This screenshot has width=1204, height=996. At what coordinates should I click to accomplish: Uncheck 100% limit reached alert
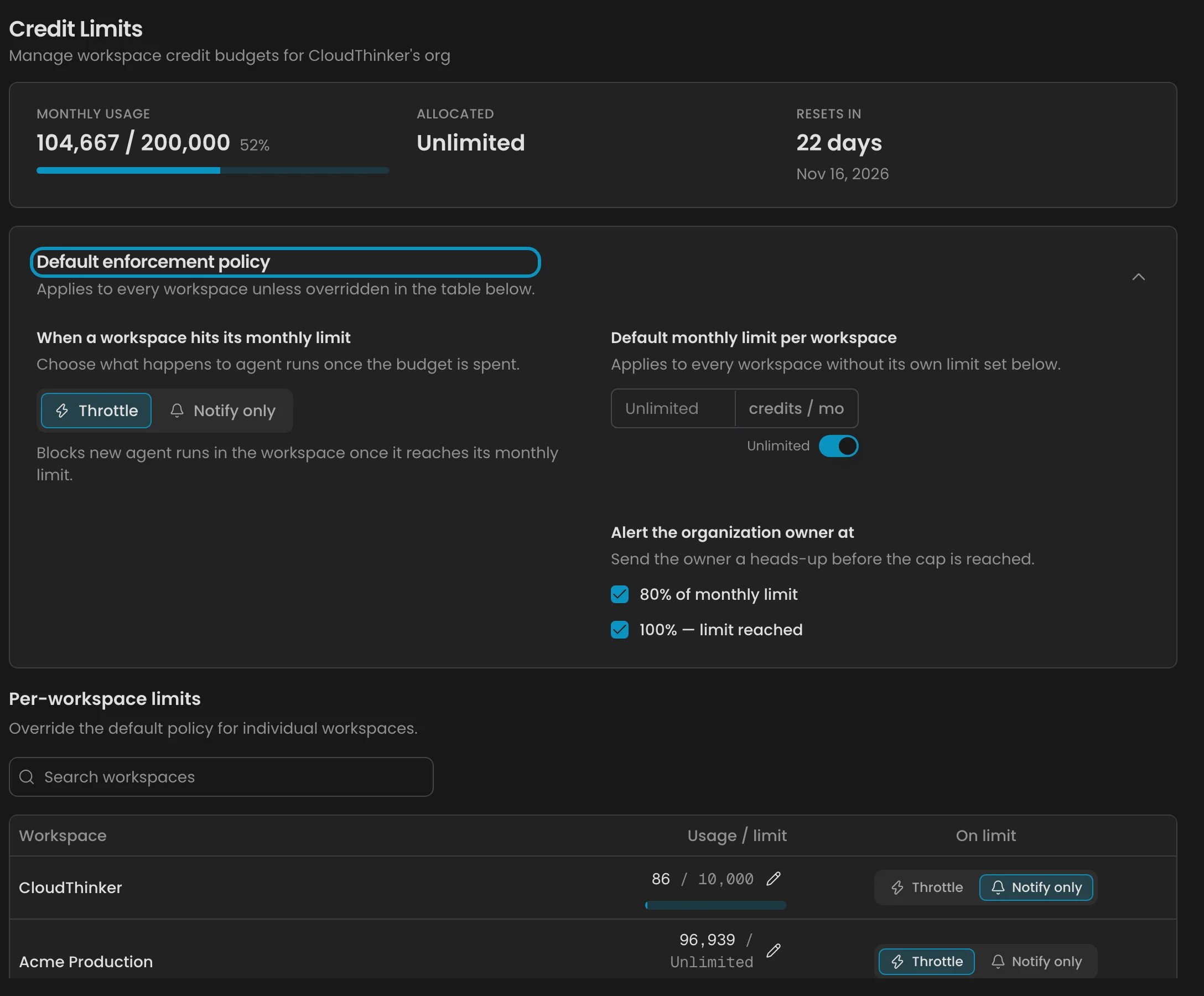619,630
